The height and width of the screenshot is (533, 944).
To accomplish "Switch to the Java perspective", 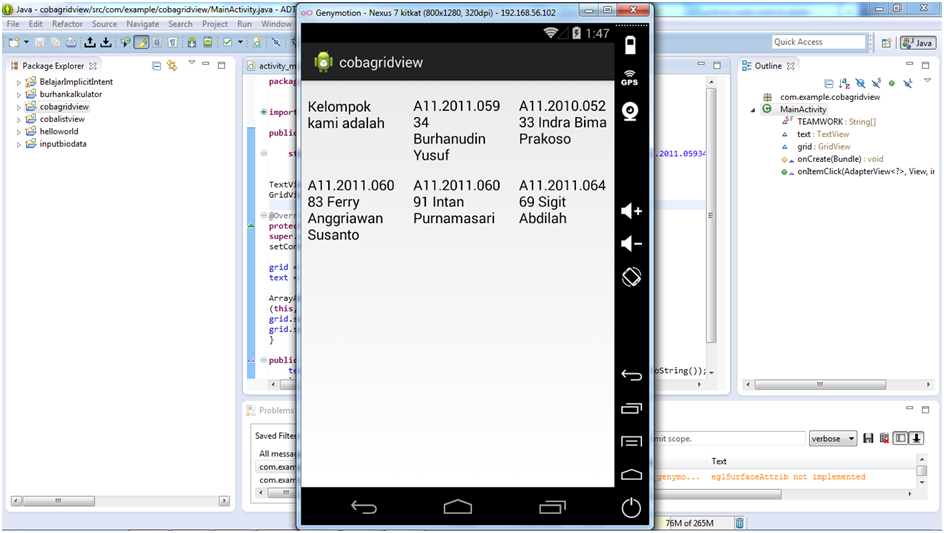I will pos(918,43).
